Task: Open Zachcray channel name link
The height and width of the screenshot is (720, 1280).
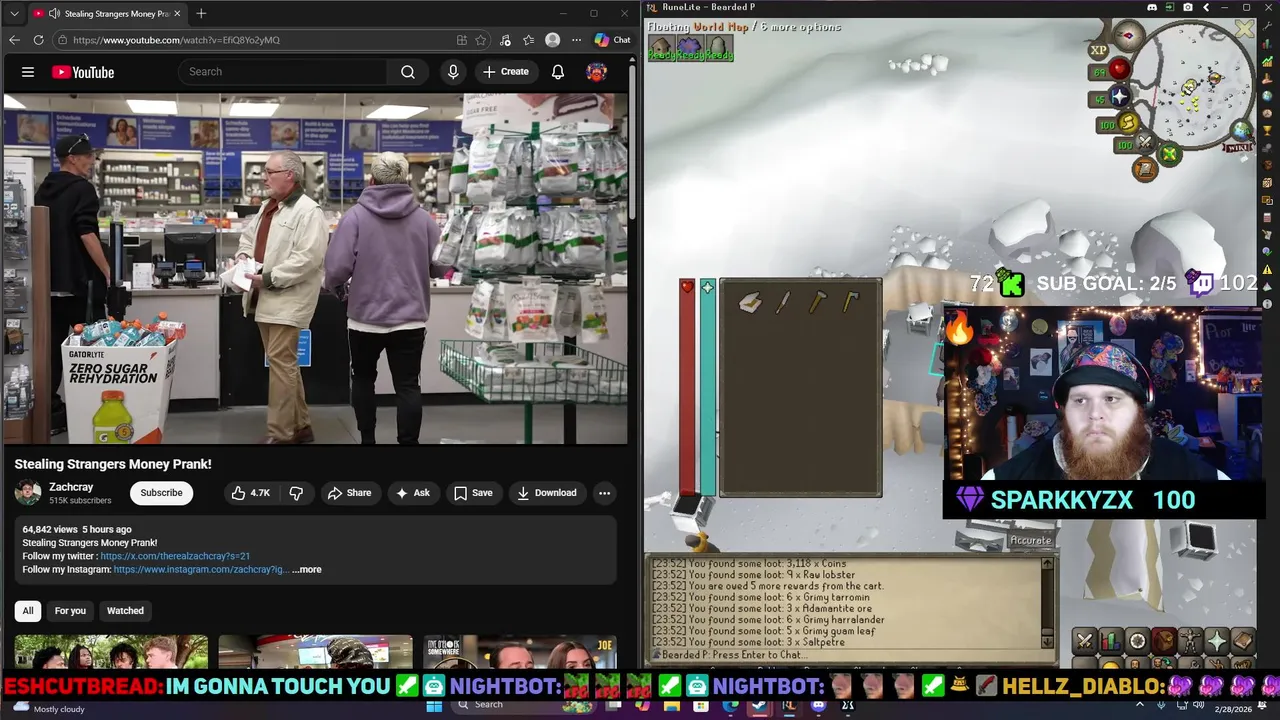Action: click(71, 487)
